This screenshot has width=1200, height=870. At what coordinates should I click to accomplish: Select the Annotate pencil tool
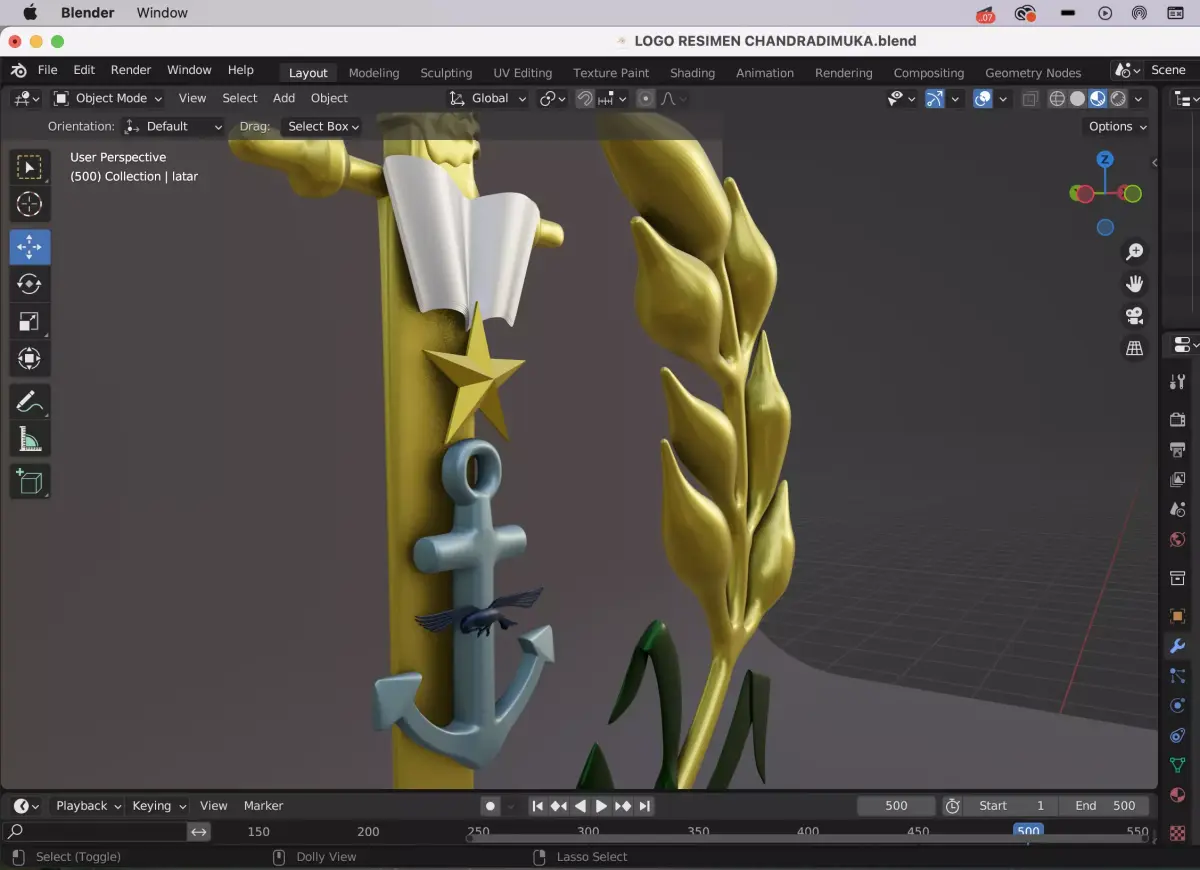(29, 402)
